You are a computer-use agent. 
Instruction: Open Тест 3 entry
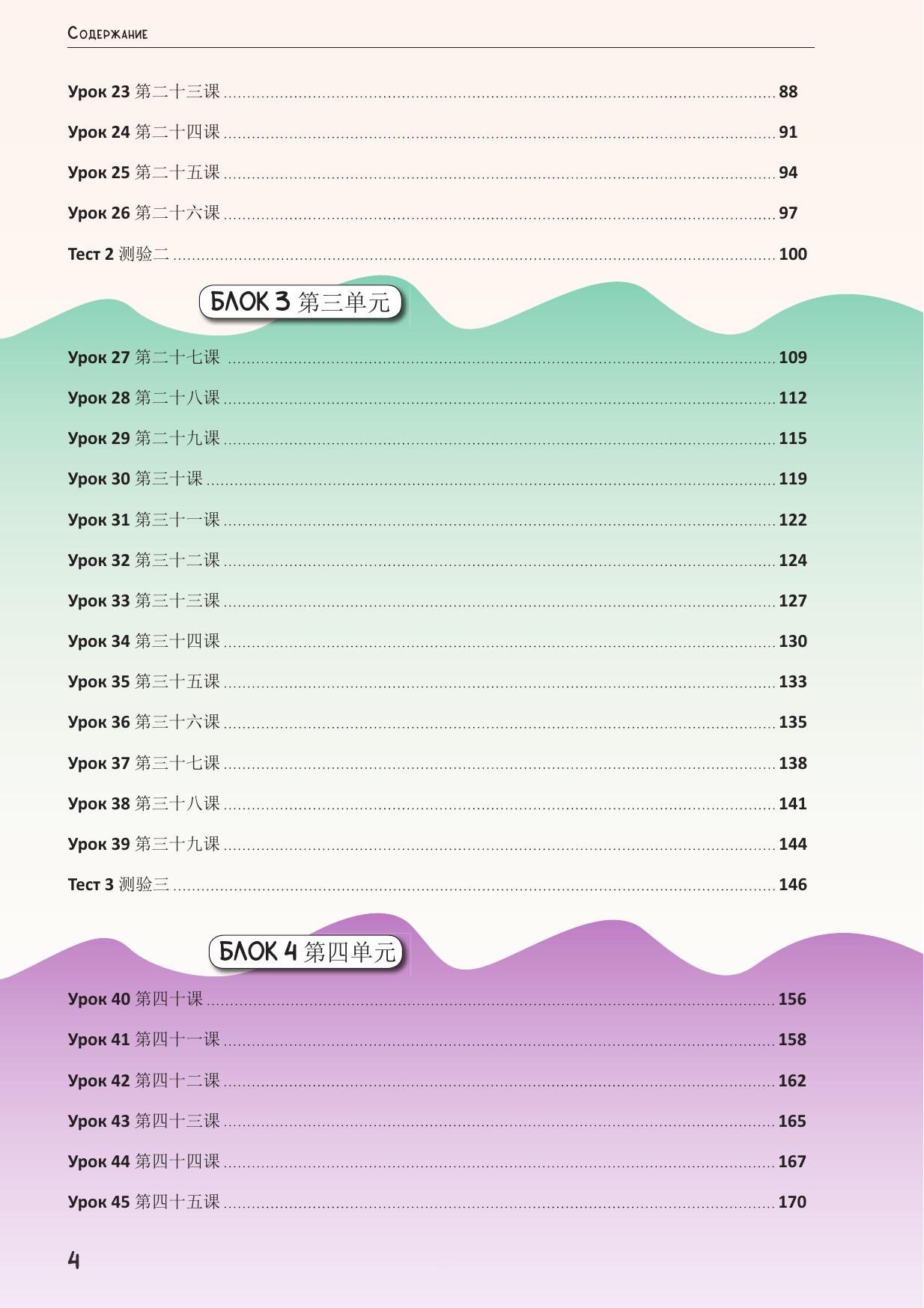(x=118, y=885)
